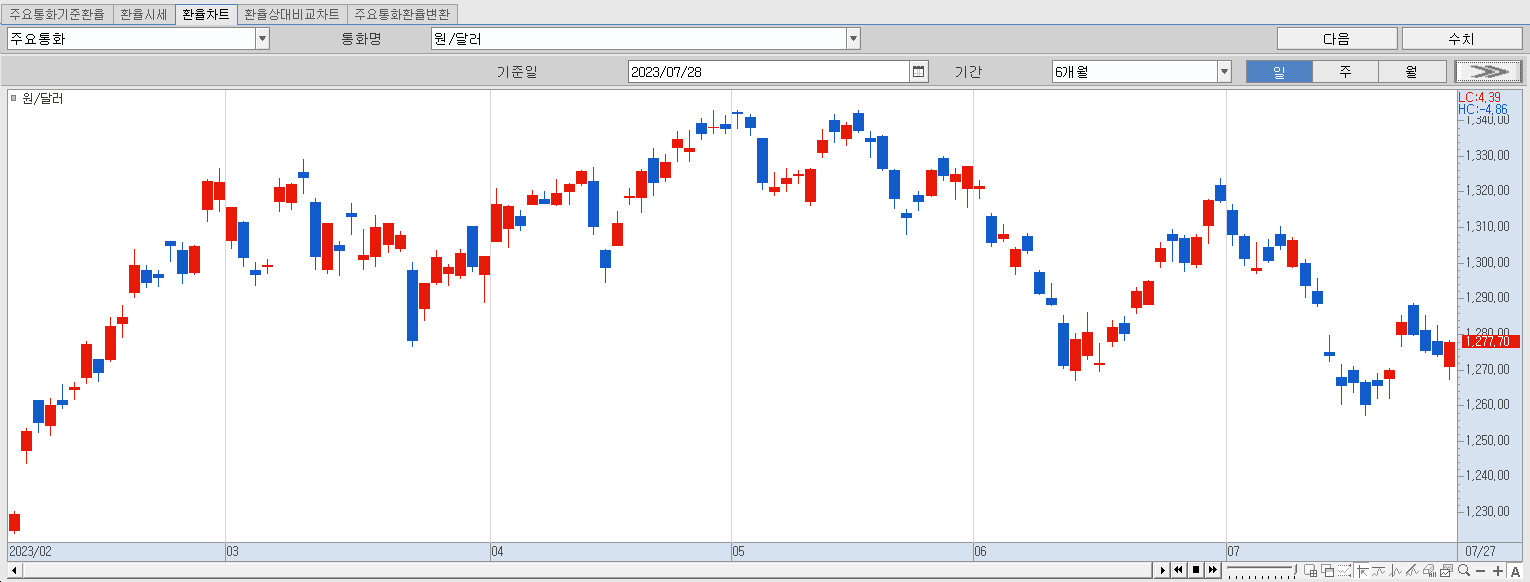
Task: Click the eraser with bars icon
Action: click(x=1429, y=571)
